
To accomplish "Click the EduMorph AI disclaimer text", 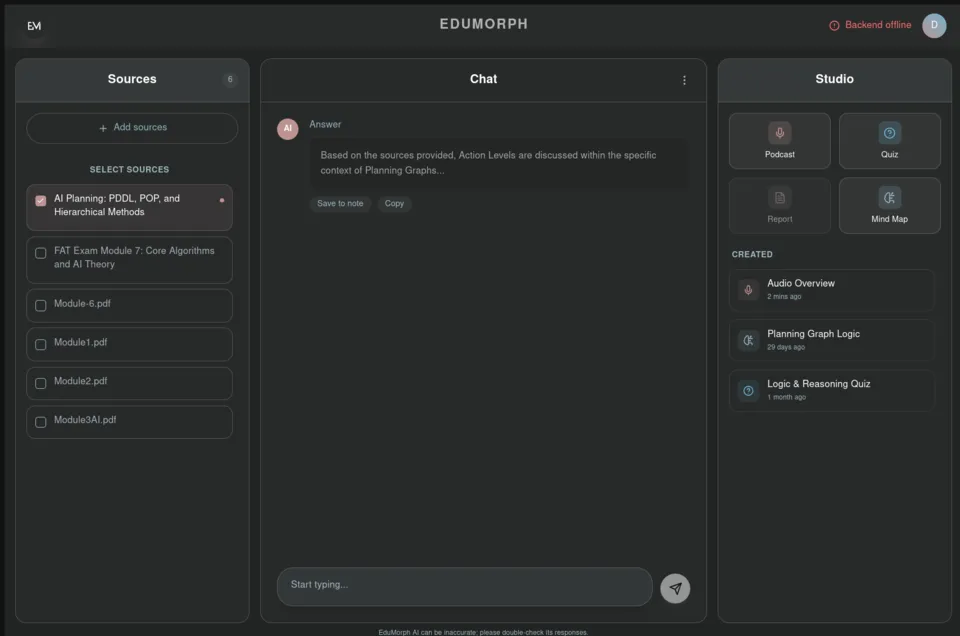I will [x=483, y=632].
